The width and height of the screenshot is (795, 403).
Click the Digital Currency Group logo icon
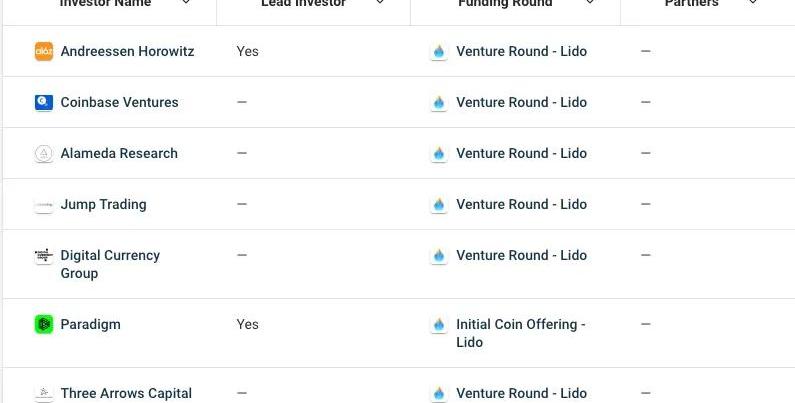tap(43, 255)
